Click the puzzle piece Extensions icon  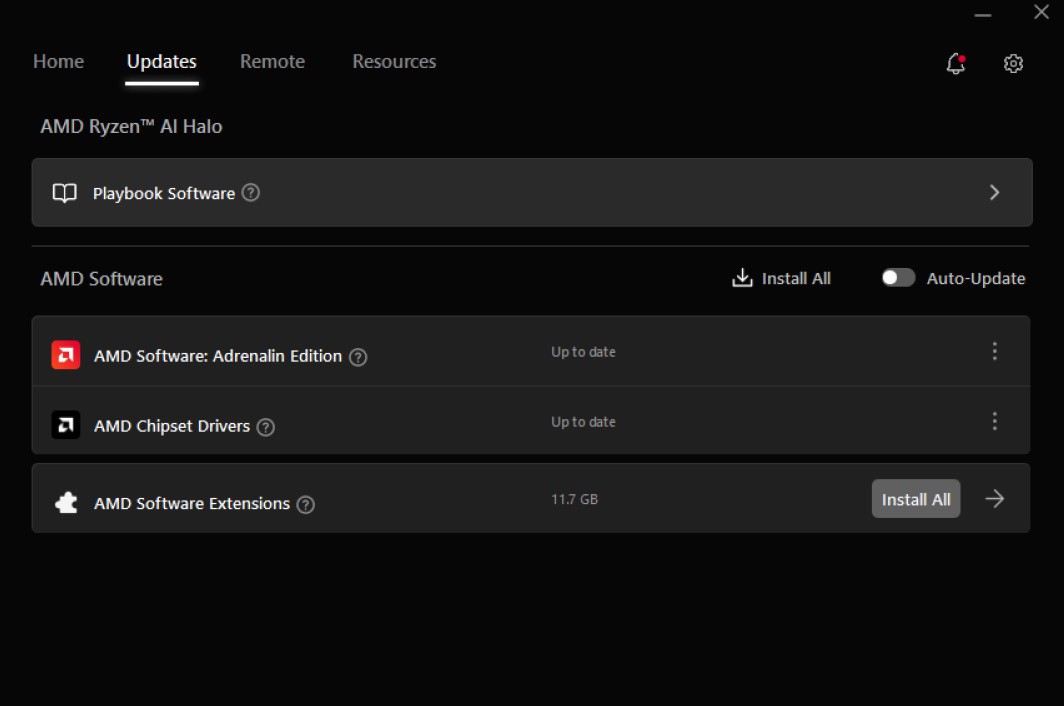pos(66,503)
